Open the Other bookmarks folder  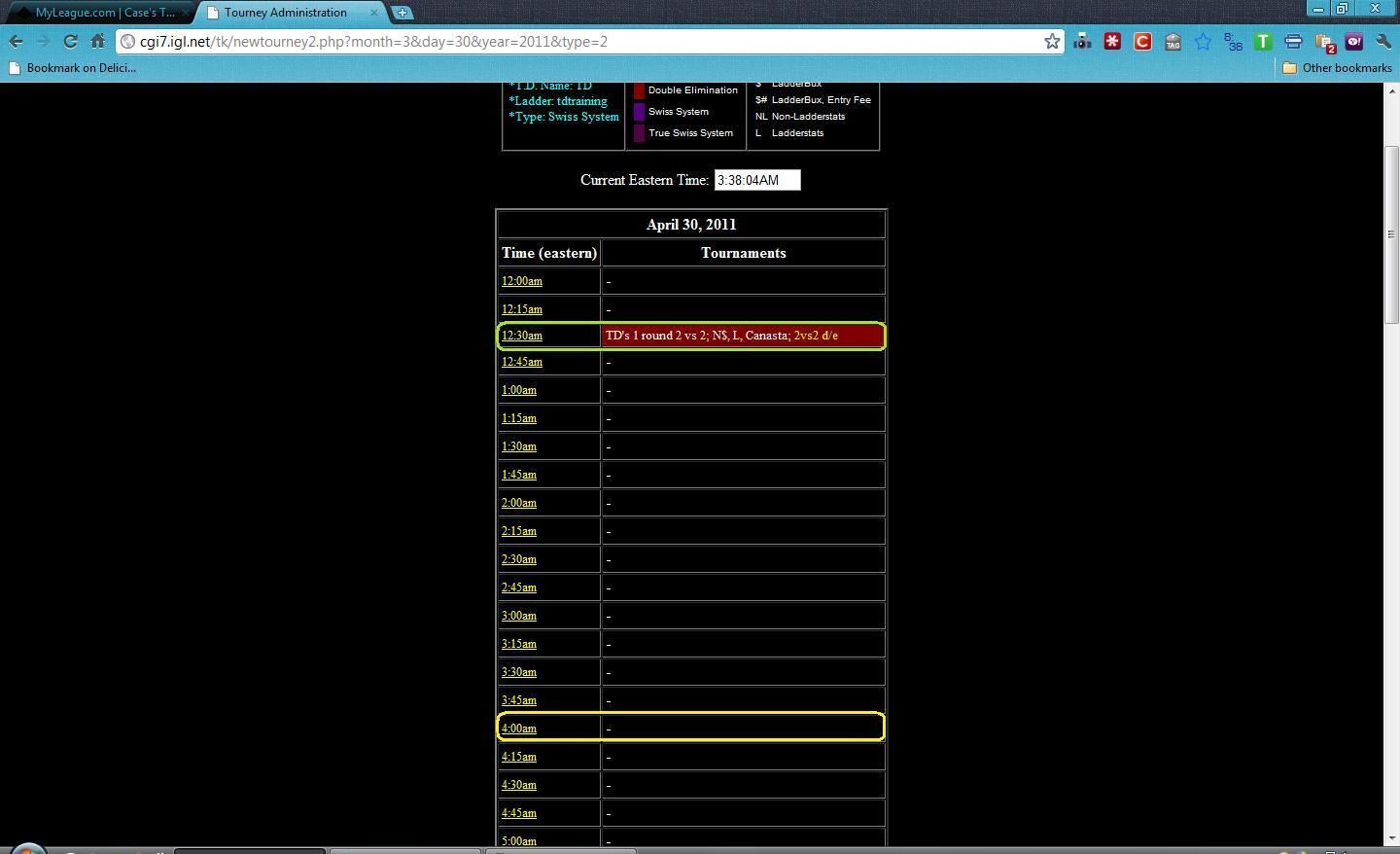click(1338, 68)
